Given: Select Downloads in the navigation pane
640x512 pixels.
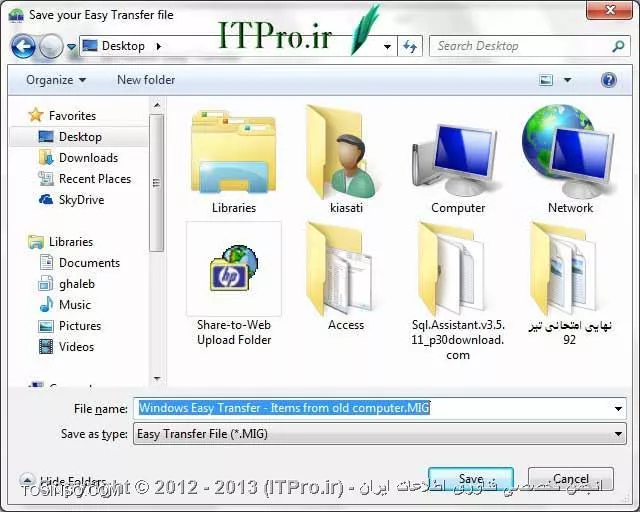Looking at the screenshot, I should click(89, 158).
